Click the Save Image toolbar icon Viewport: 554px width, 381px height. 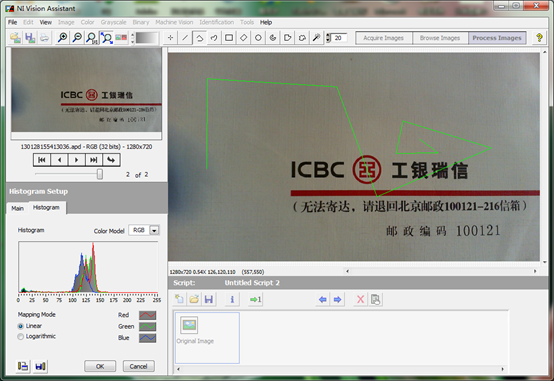coord(30,37)
